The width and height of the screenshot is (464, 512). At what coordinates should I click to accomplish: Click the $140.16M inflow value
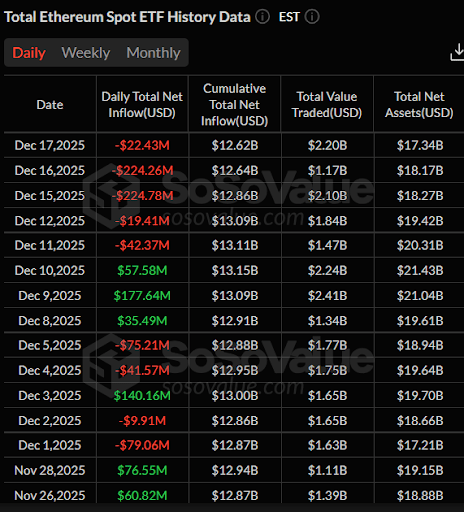[x=142, y=396]
